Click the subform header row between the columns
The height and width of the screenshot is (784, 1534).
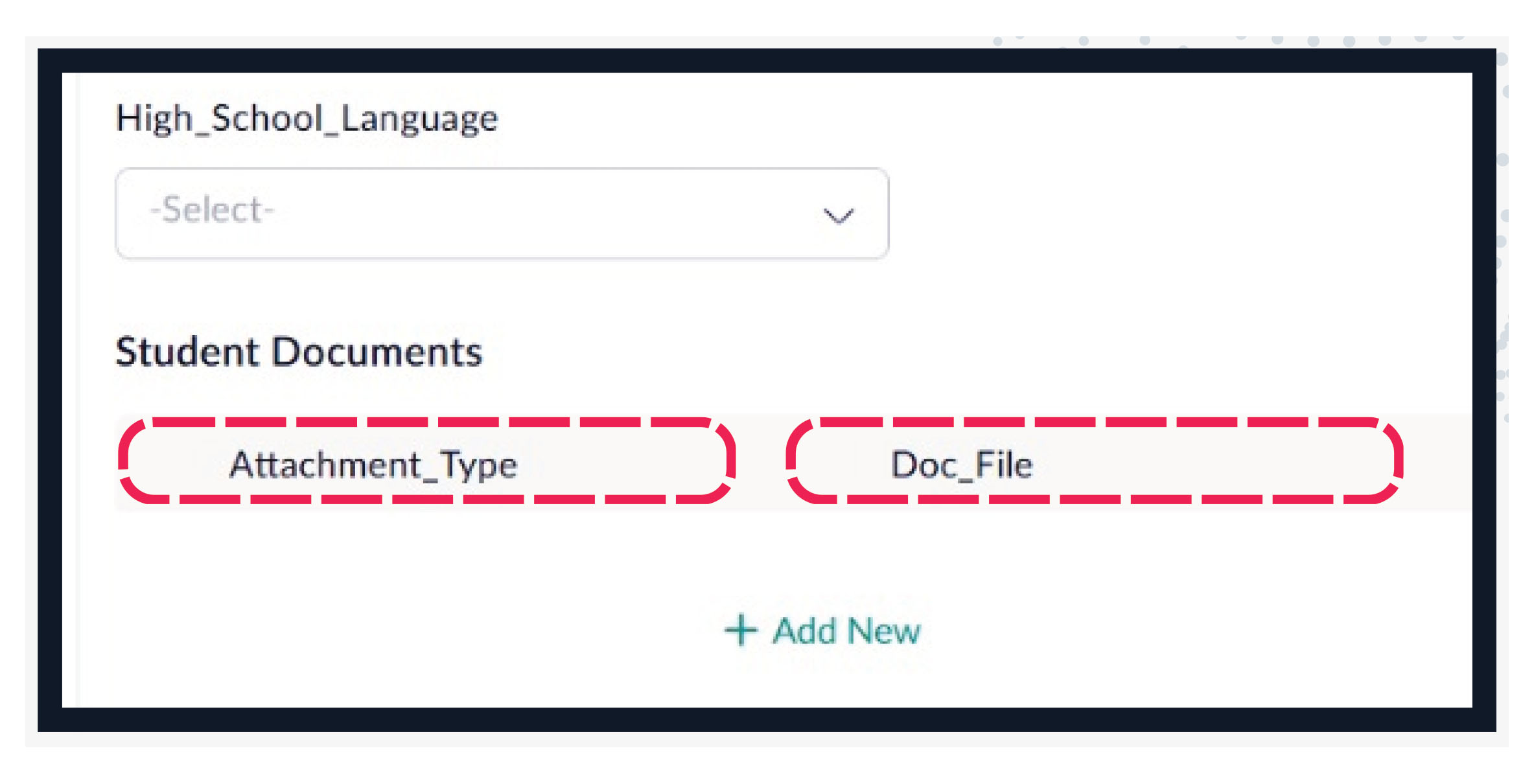[760, 461]
